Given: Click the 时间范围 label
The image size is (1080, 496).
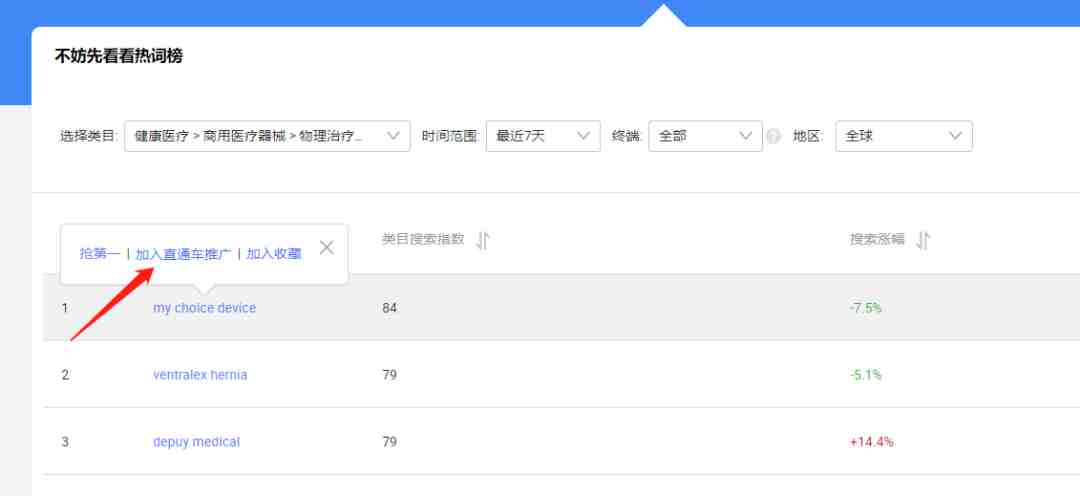Looking at the screenshot, I should click(x=450, y=136).
